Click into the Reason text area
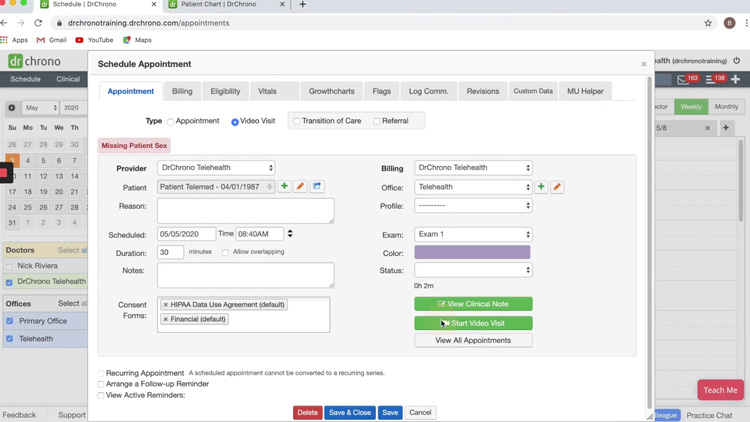The image size is (750, 422). point(246,211)
